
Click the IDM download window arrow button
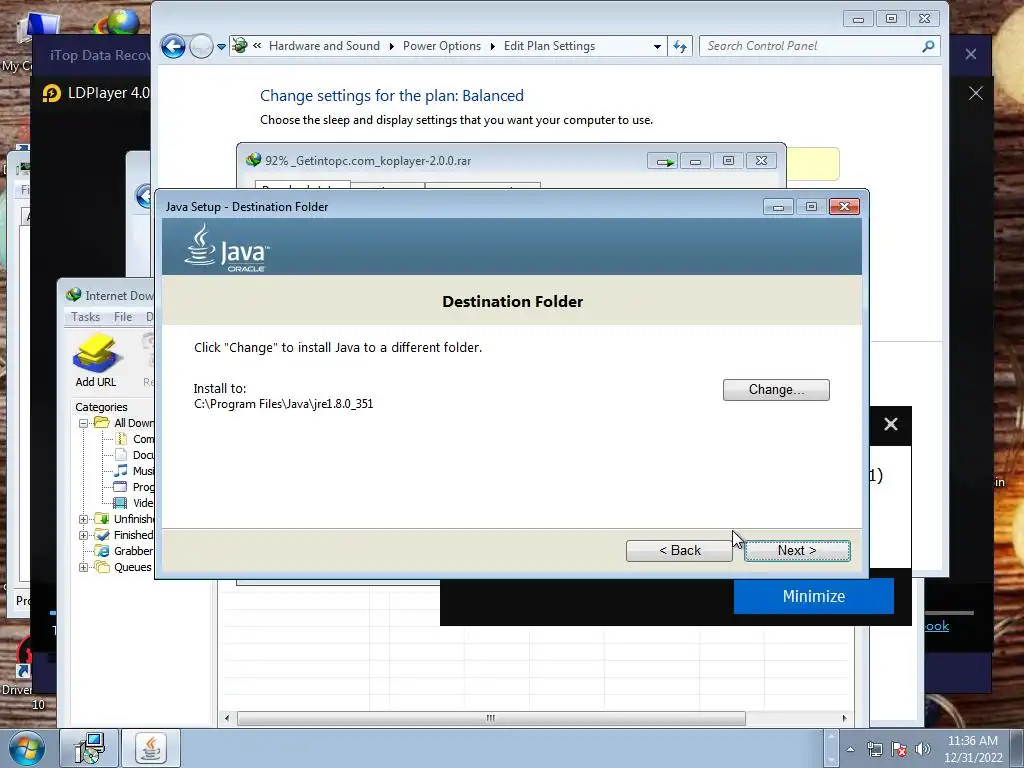663,161
